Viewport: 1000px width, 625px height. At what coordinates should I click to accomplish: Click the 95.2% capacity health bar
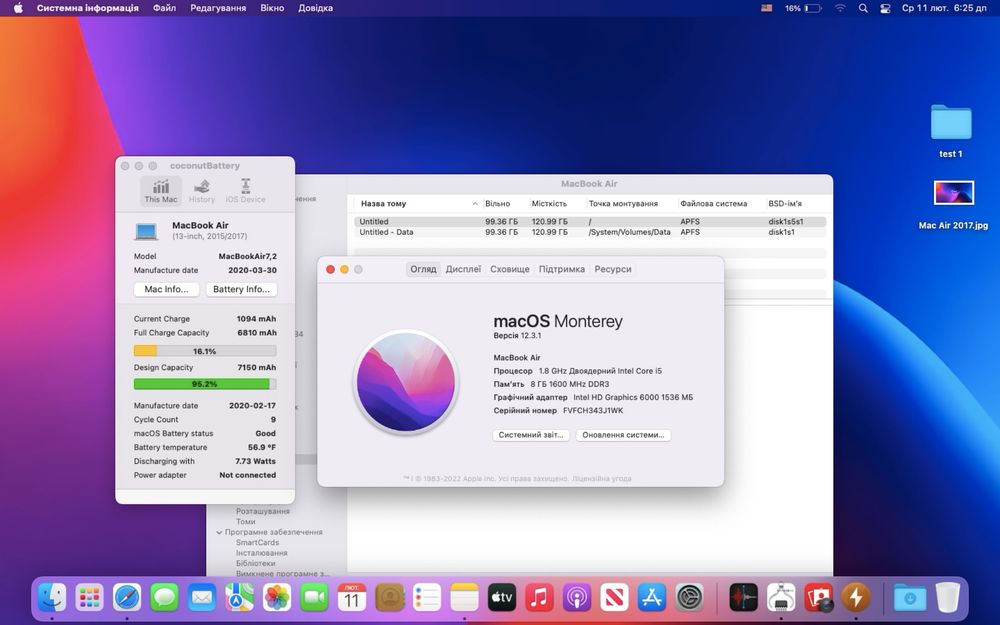click(205, 384)
